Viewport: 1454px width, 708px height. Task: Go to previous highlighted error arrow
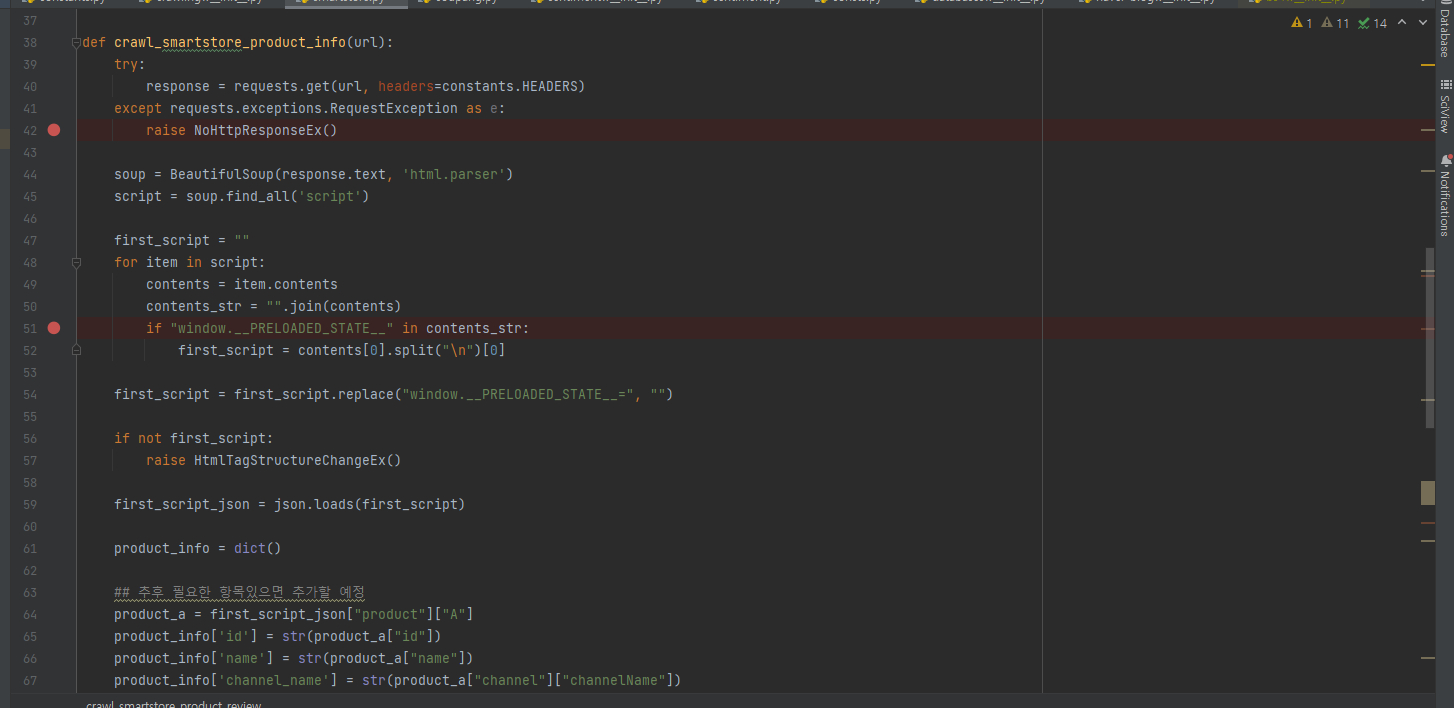coord(1401,23)
